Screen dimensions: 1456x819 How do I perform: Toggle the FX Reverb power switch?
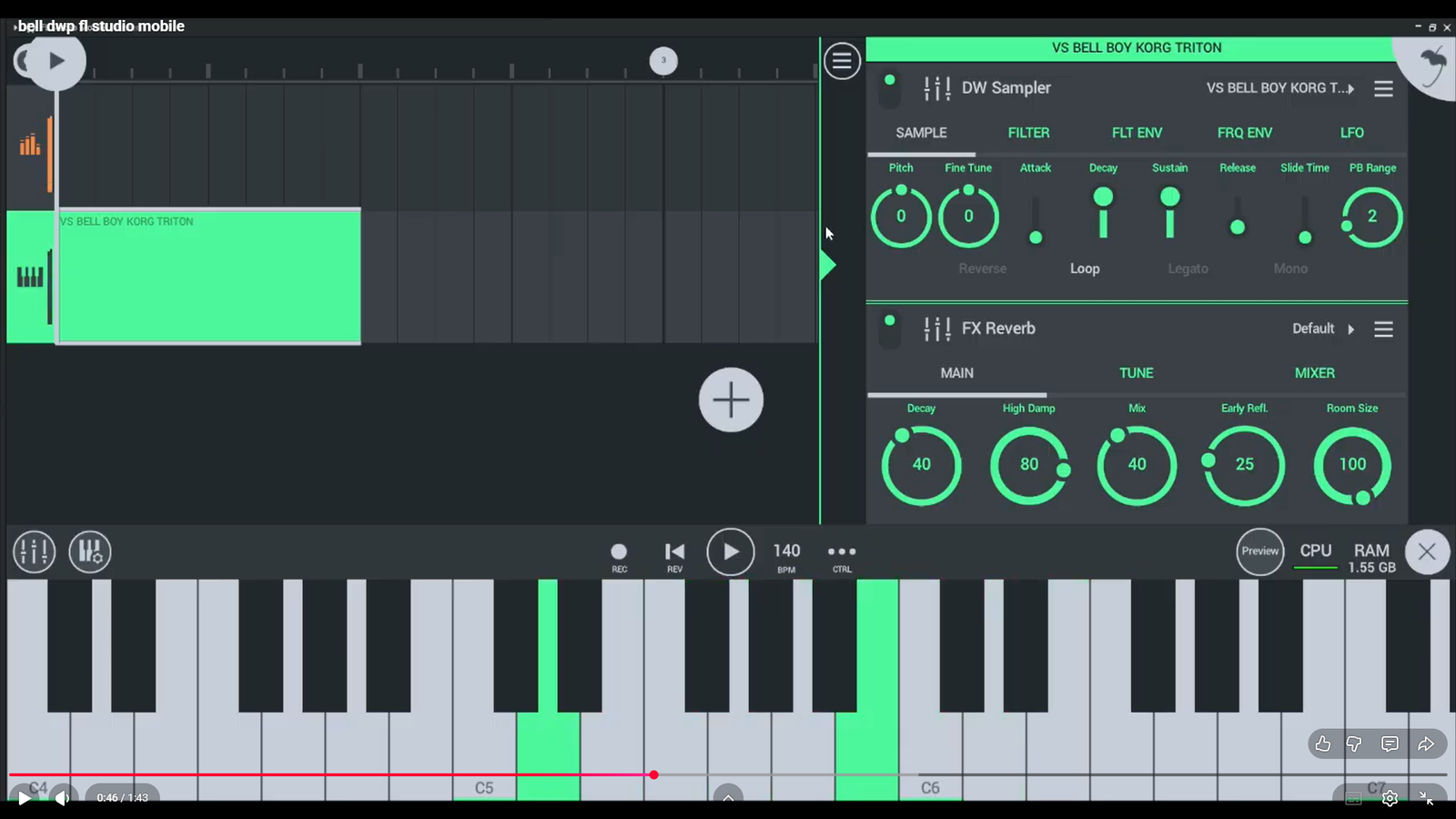(x=889, y=329)
